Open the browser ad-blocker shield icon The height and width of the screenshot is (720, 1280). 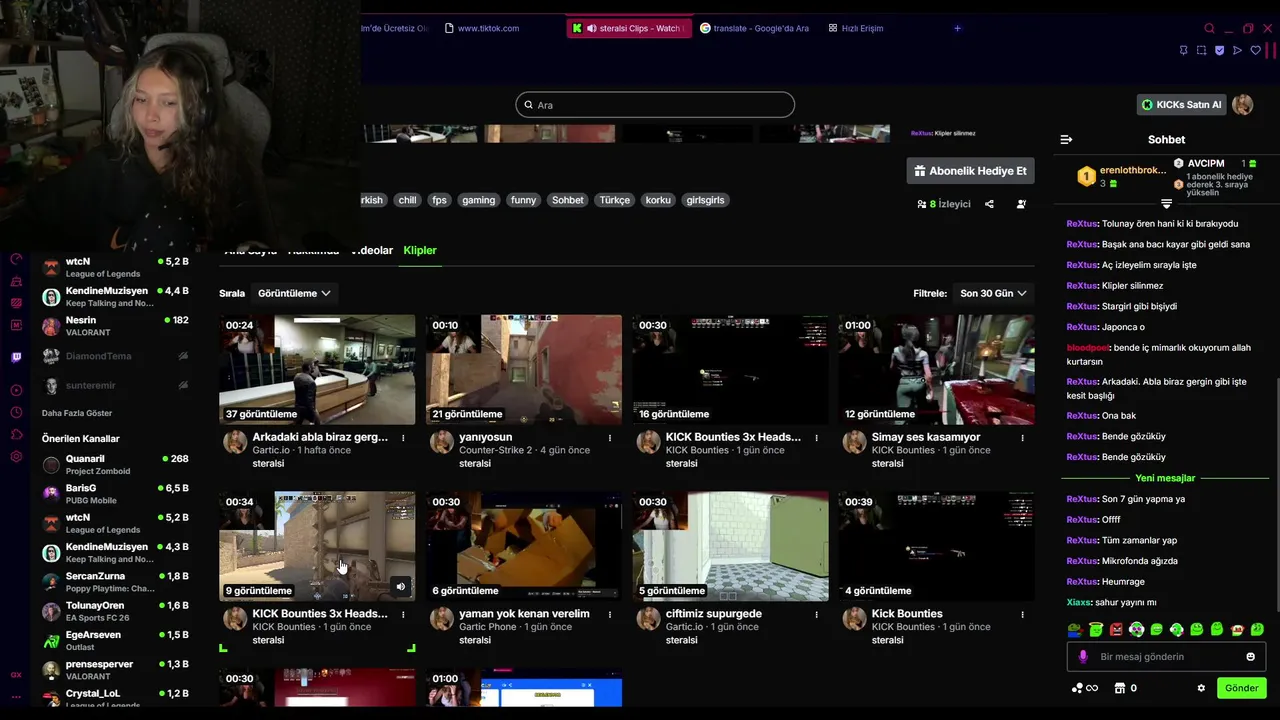pos(1219,50)
